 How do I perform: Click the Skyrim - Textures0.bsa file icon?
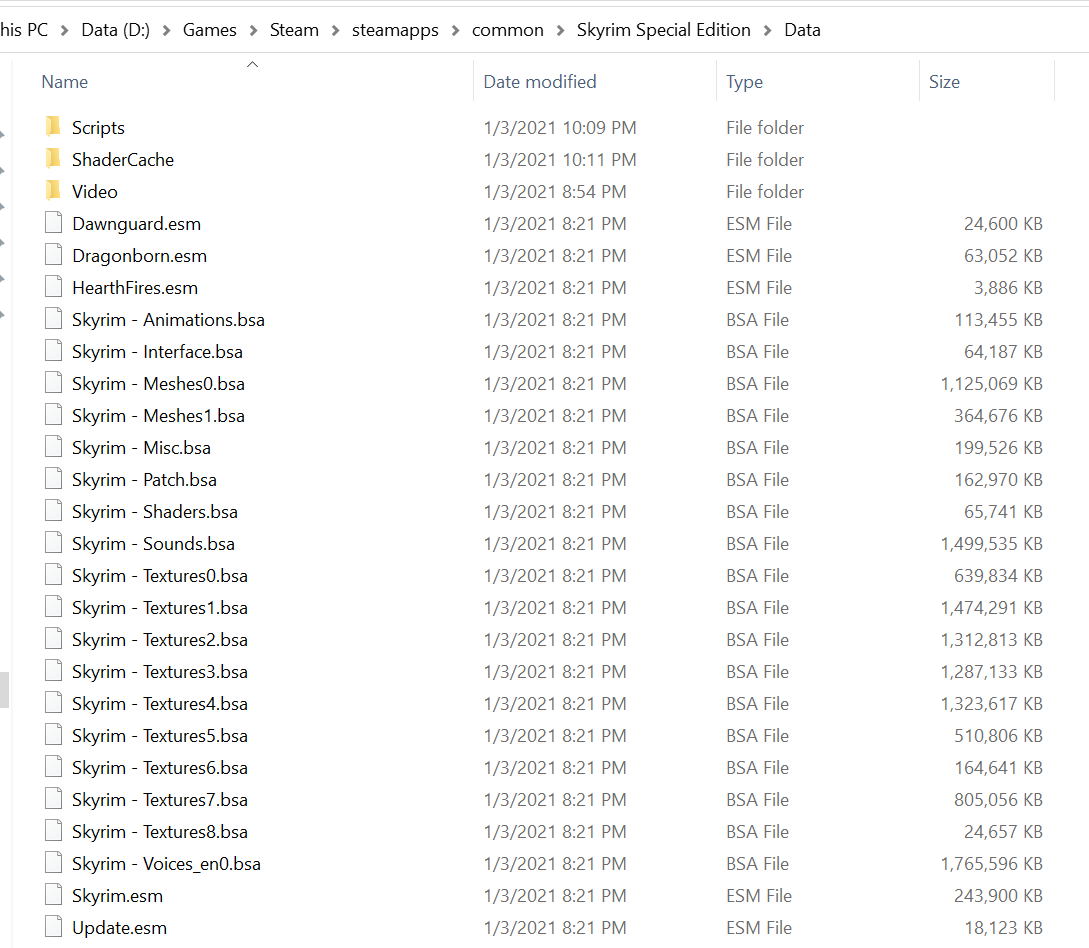[53, 575]
